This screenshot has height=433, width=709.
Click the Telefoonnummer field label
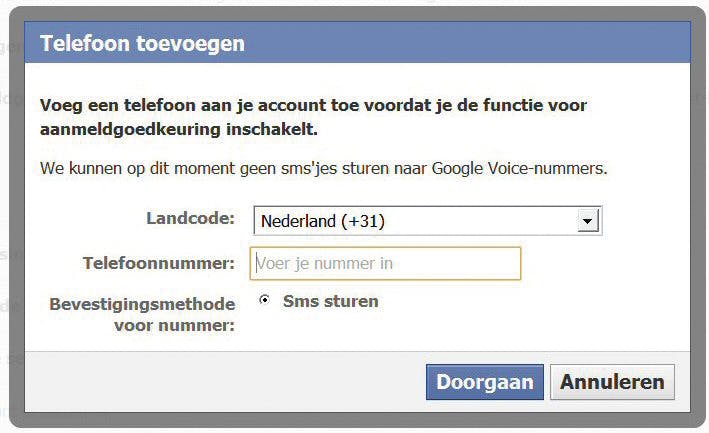(x=158, y=263)
